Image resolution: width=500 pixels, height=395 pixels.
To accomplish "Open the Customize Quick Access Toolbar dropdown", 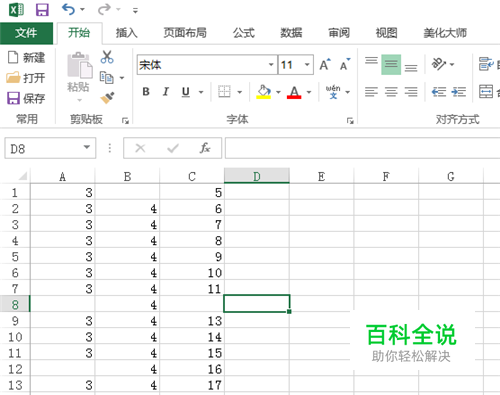I will [135, 11].
